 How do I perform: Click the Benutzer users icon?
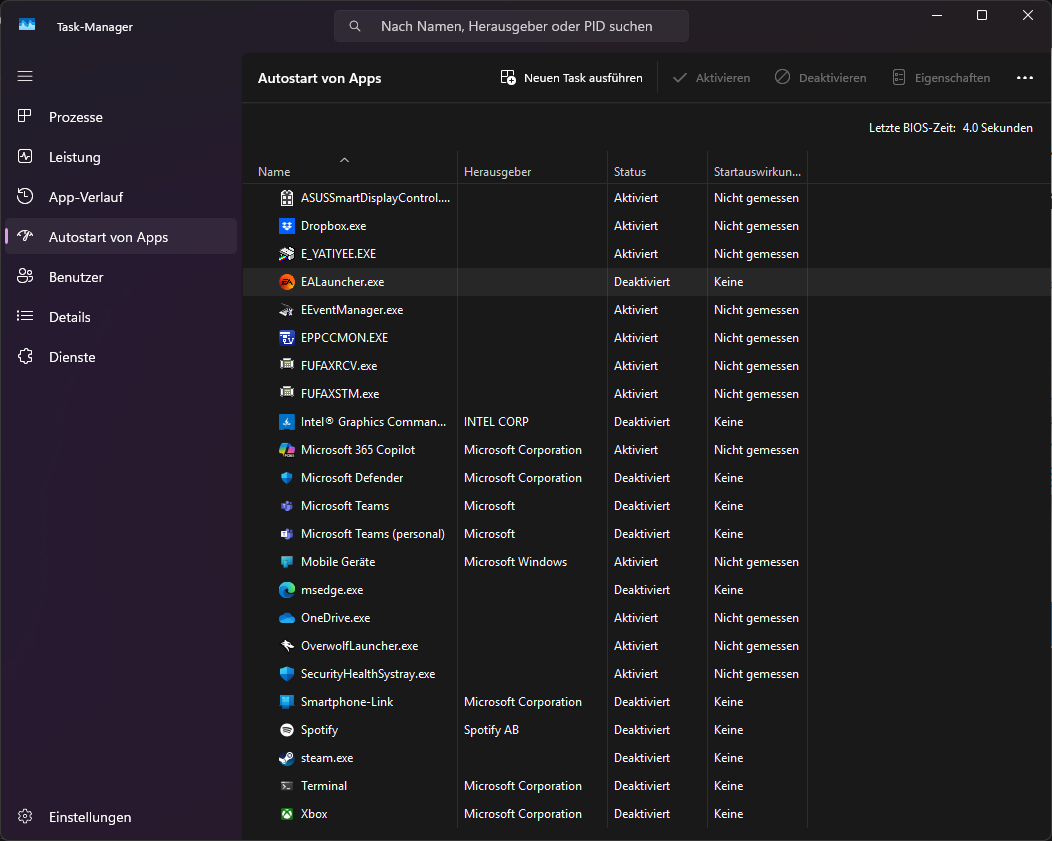tap(25, 276)
